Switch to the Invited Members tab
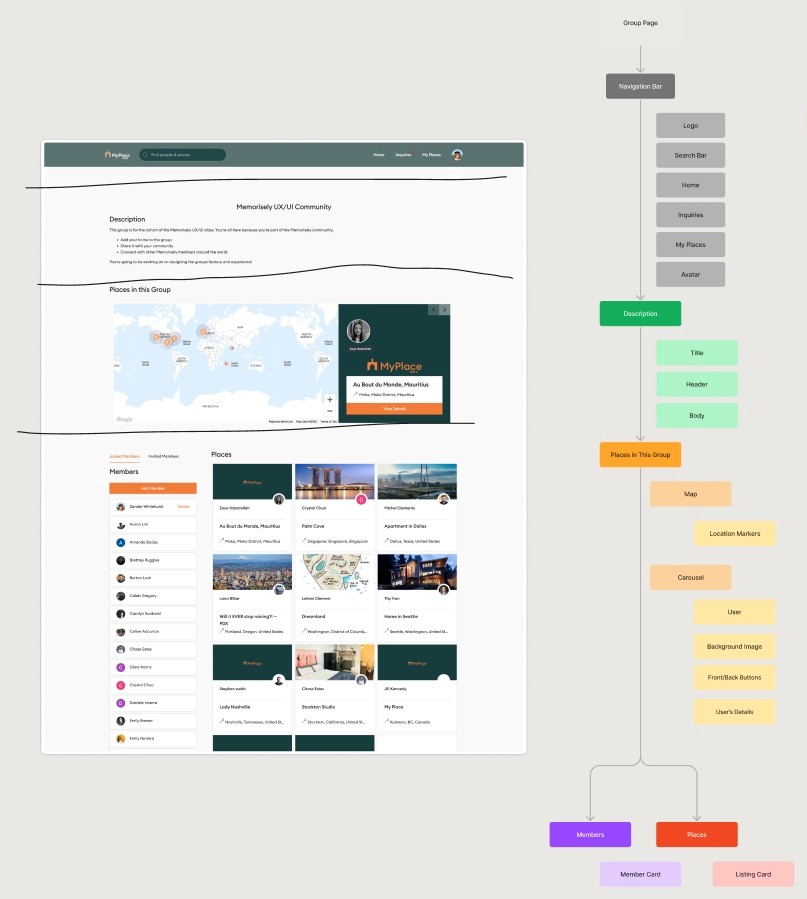 (163, 456)
